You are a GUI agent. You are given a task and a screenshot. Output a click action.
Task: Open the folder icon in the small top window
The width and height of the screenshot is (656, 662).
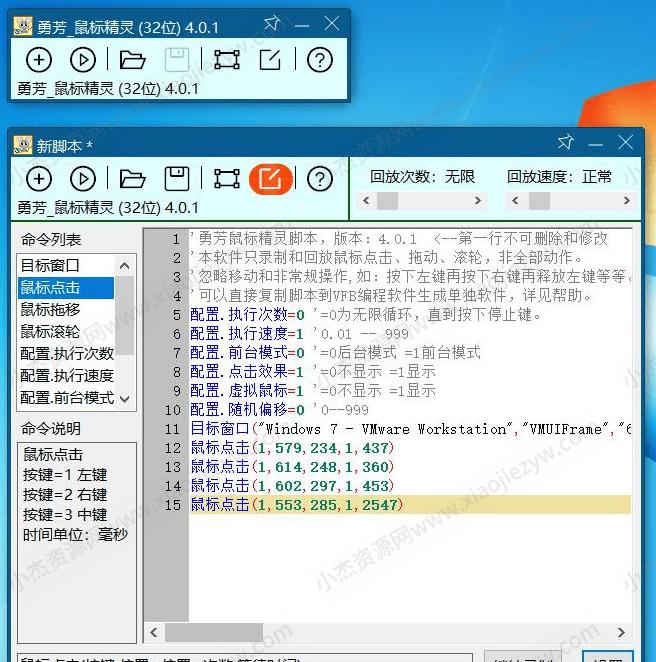click(x=133, y=60)
